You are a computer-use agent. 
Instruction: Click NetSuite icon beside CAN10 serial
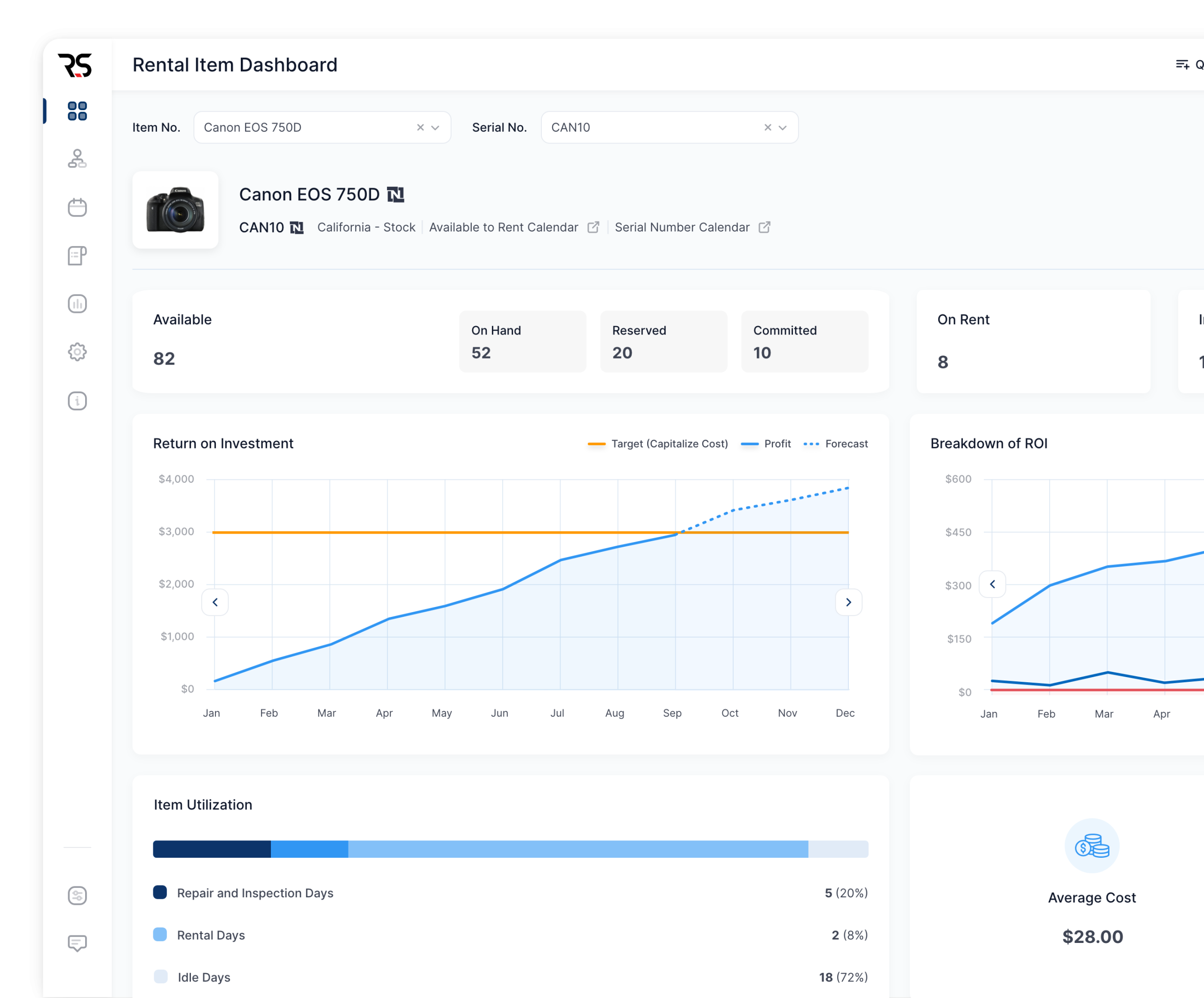tap(296, 228)
